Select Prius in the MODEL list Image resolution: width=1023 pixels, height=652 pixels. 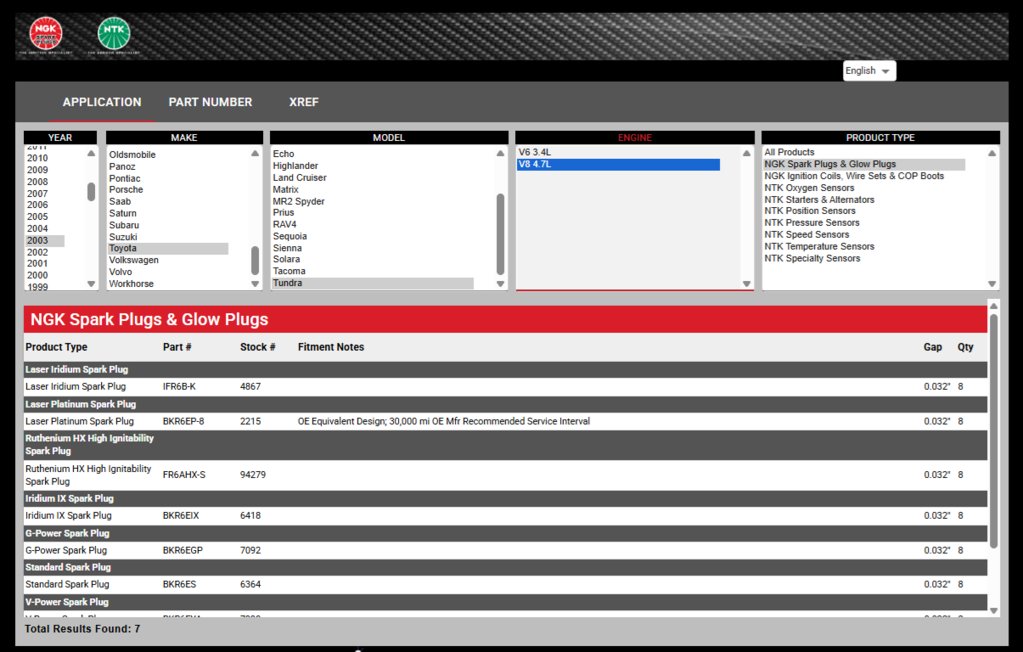283,212
